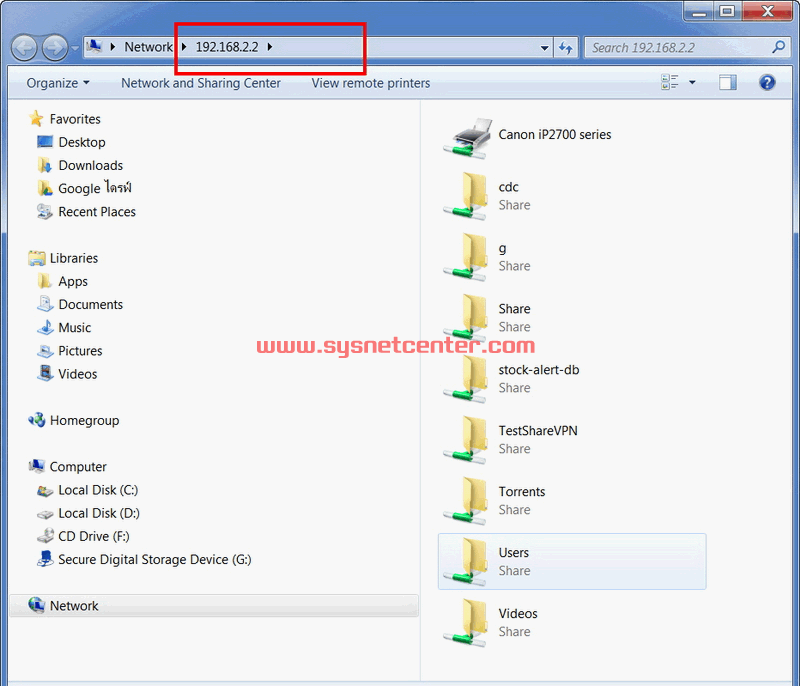Open the Documents library
The height and width of the screenshot is (686, 800).
[91, 304]
